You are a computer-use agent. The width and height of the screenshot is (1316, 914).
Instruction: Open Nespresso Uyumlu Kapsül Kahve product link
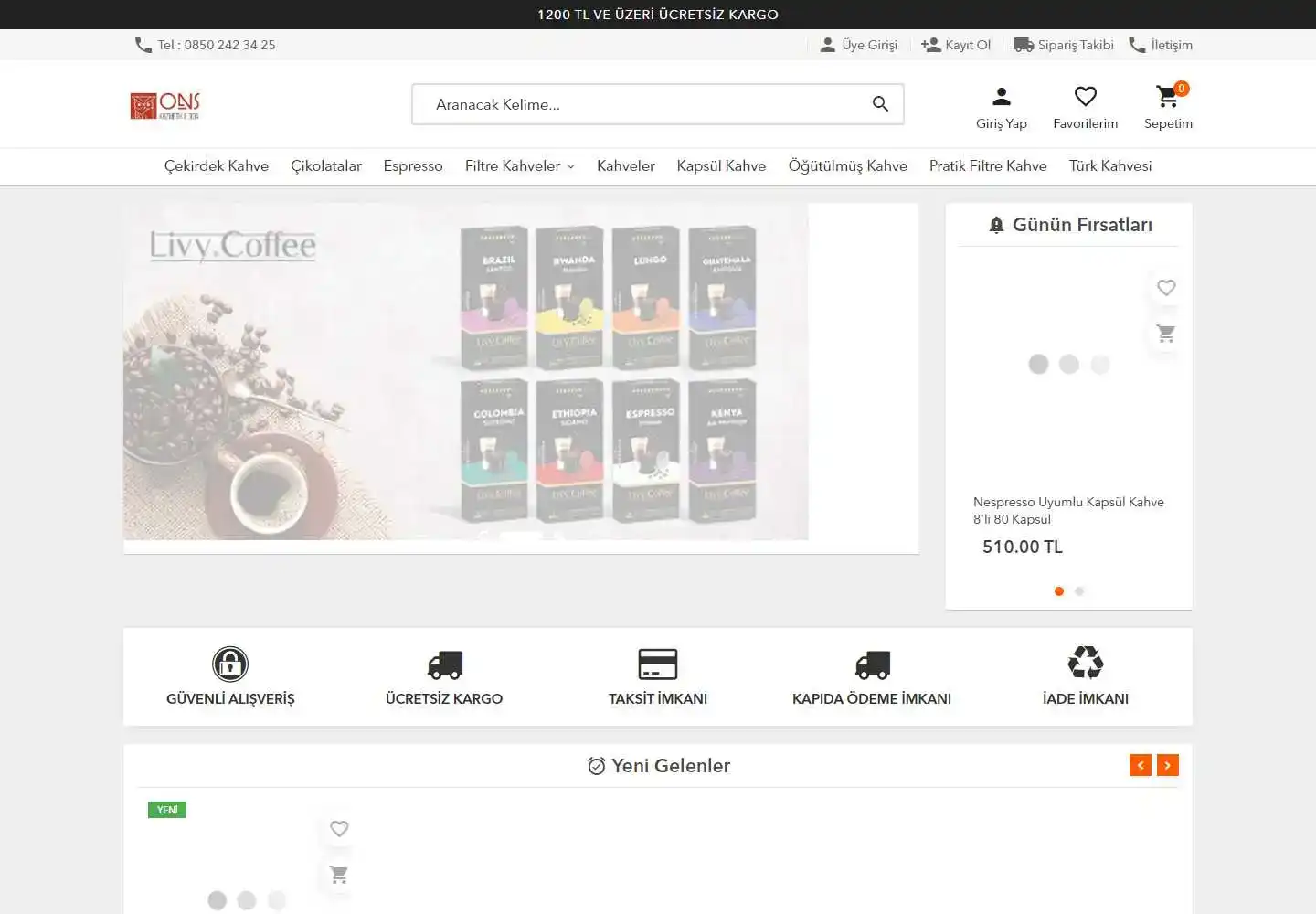[1068, 510]
